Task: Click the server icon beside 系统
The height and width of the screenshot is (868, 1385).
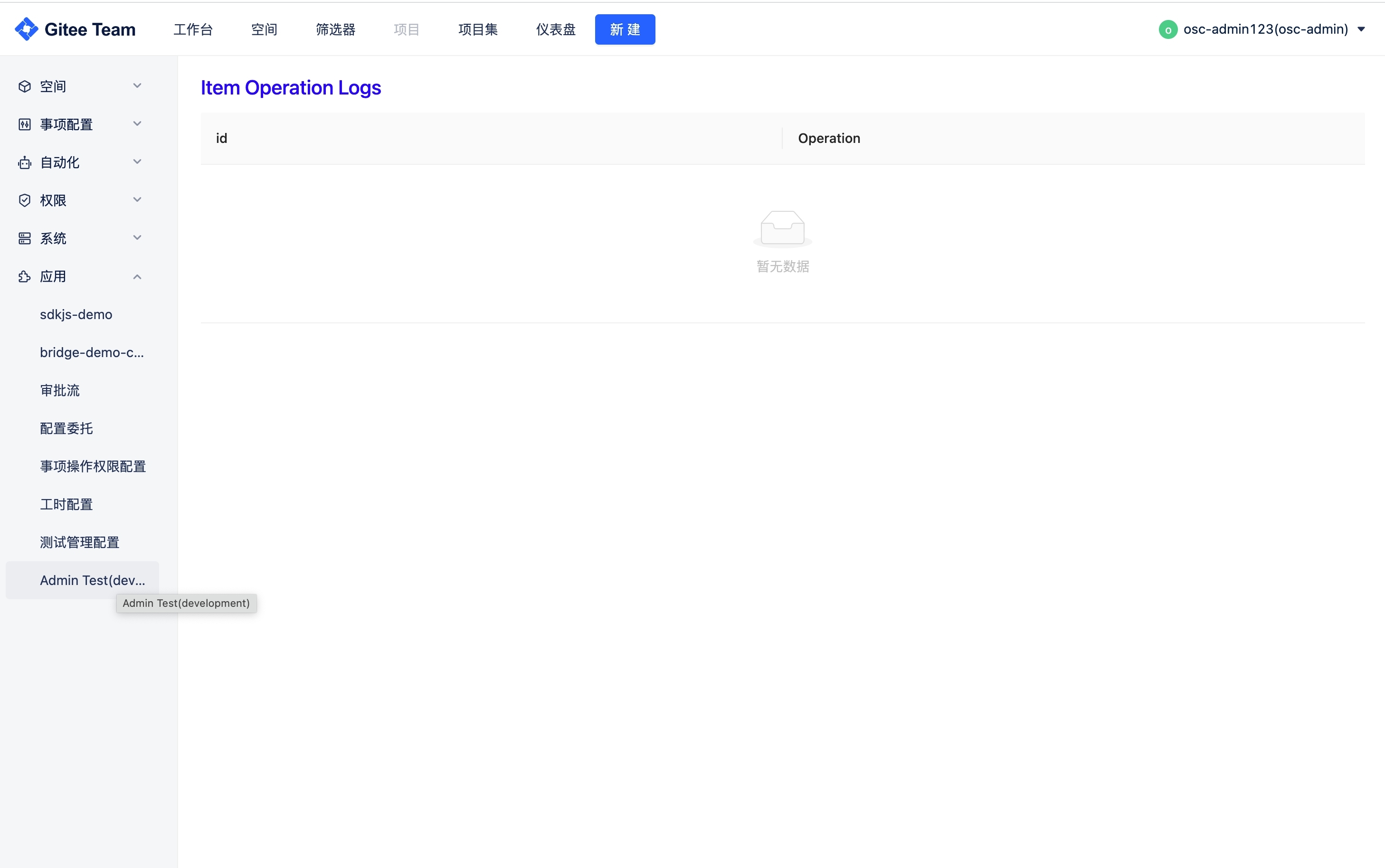Action: tap(24, 238)
